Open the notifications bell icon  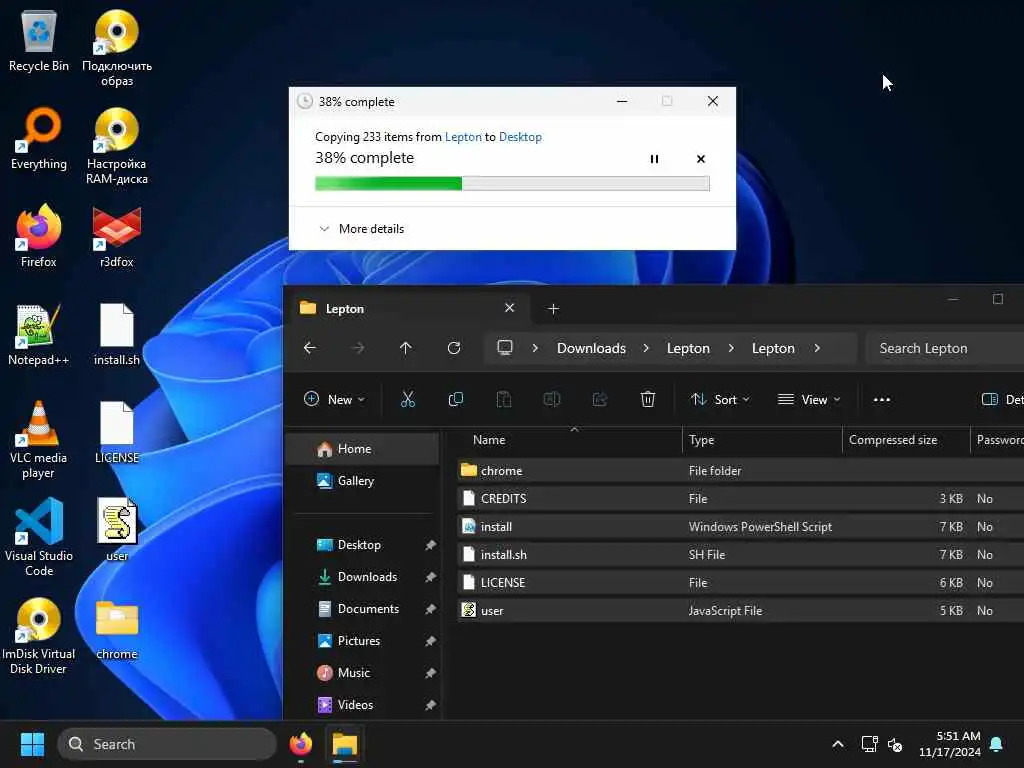coord(997,744)
